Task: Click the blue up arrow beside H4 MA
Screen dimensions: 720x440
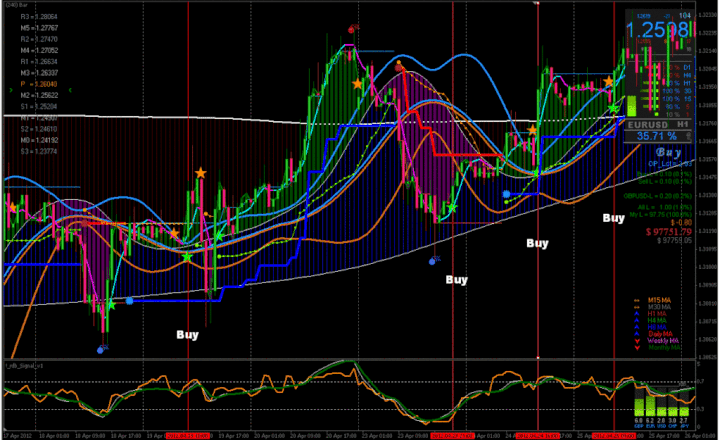Action: point(637,320)
